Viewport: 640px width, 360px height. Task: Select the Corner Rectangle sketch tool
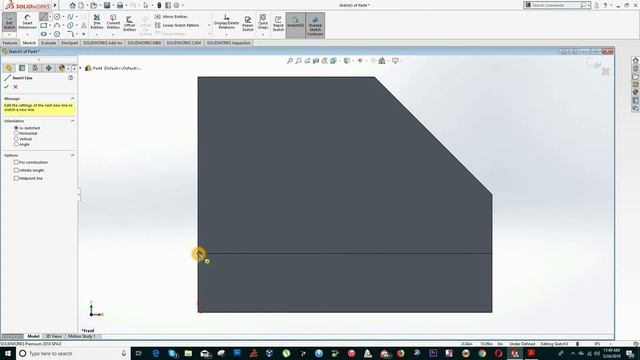coord(44,25)
